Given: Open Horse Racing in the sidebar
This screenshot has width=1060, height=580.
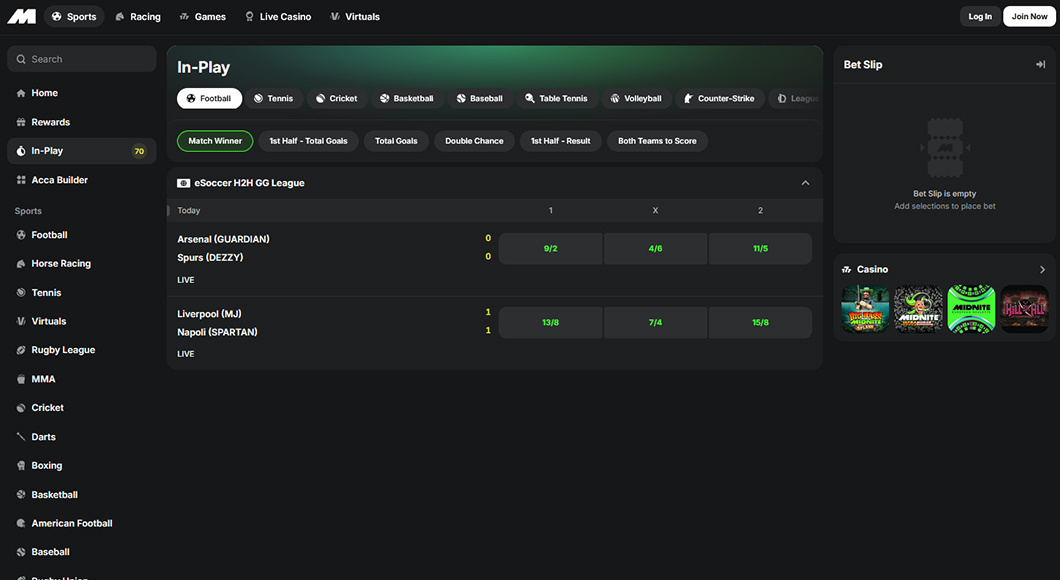Looking at the screenshot, I should (82, 264).
